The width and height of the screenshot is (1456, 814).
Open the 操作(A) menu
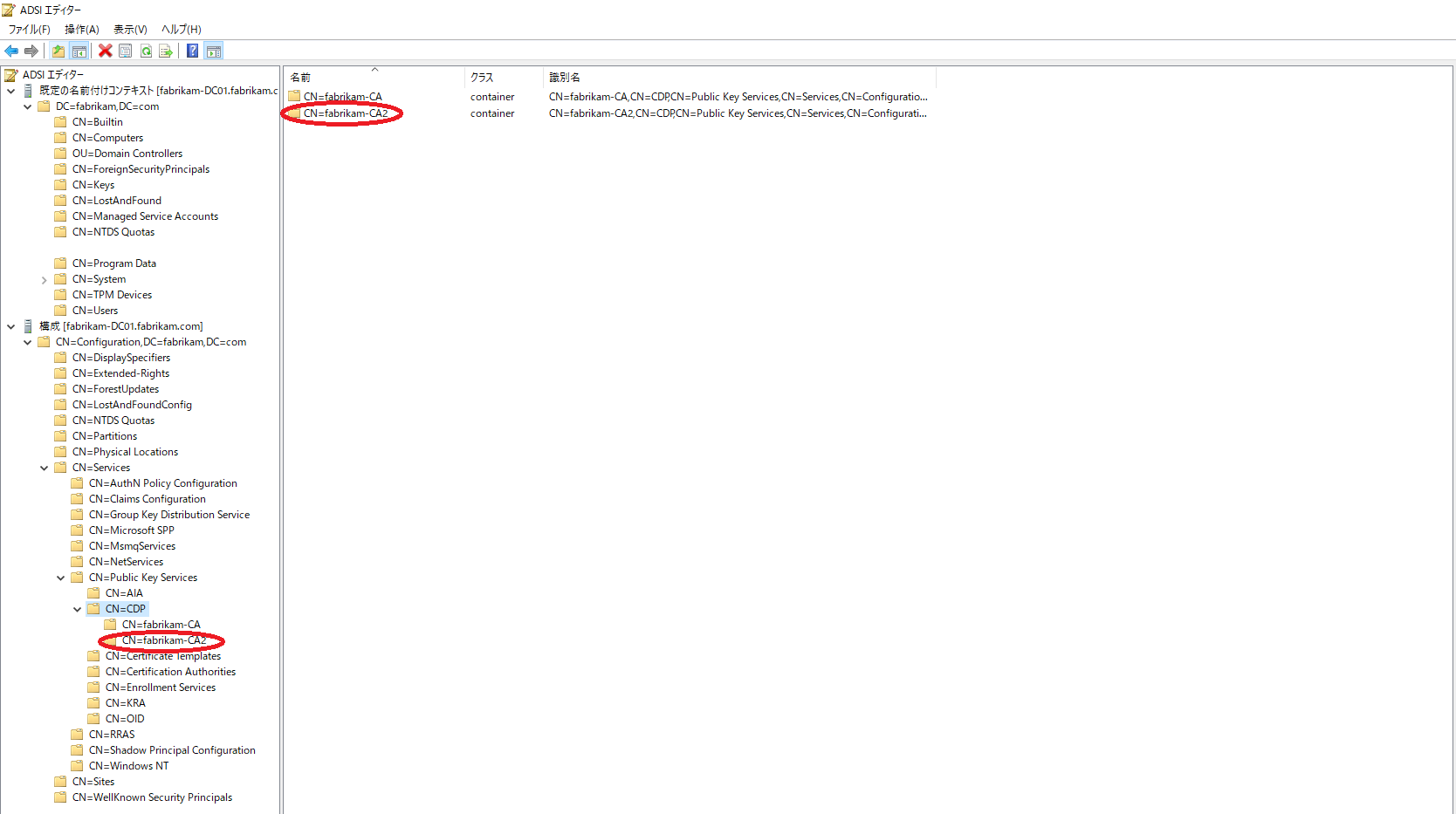[x=82, y=29]
